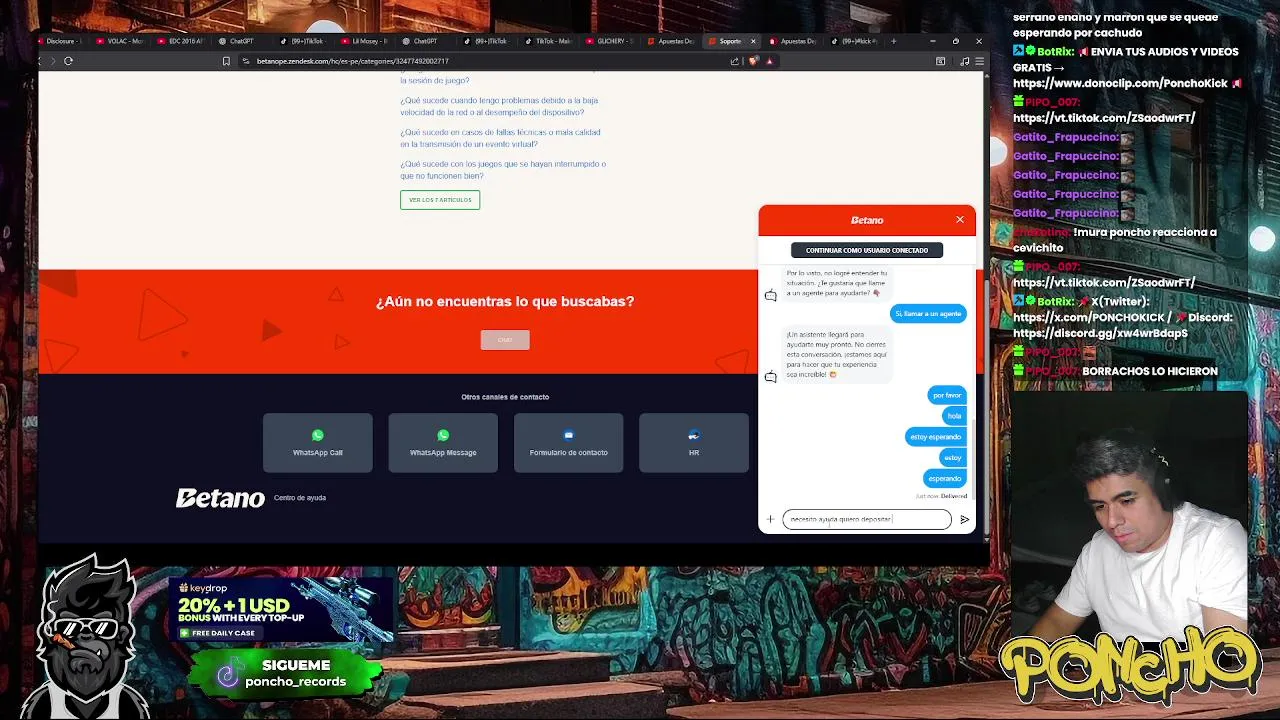Click the discord.gg link in stream chat

1100,333
